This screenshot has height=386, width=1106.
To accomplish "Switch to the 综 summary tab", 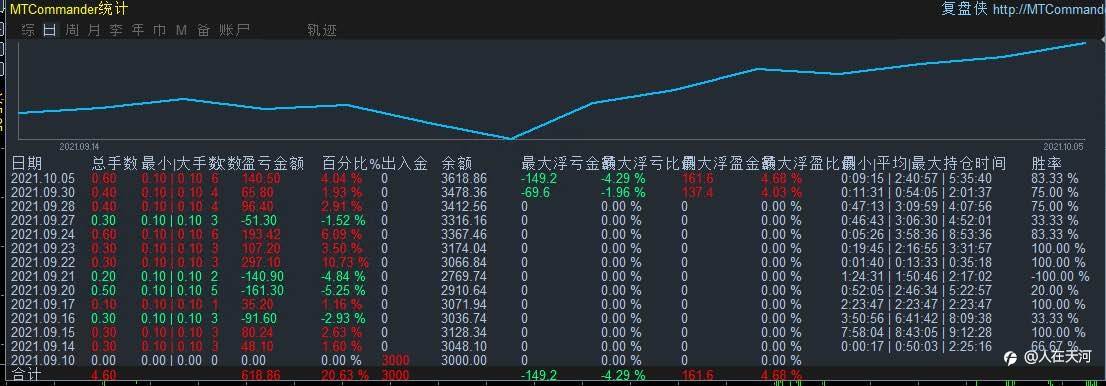I will [x=28, y=30].
